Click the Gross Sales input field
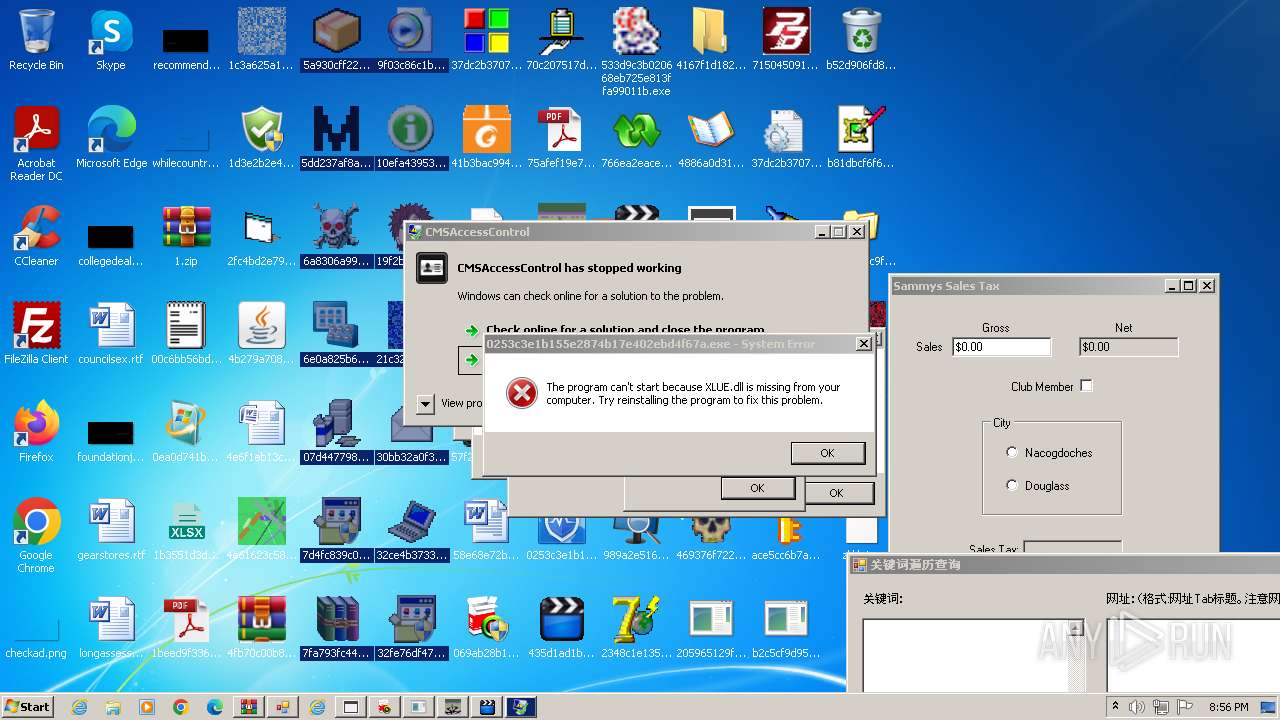Screen dimensions: 1280x720 point(1001,347)
